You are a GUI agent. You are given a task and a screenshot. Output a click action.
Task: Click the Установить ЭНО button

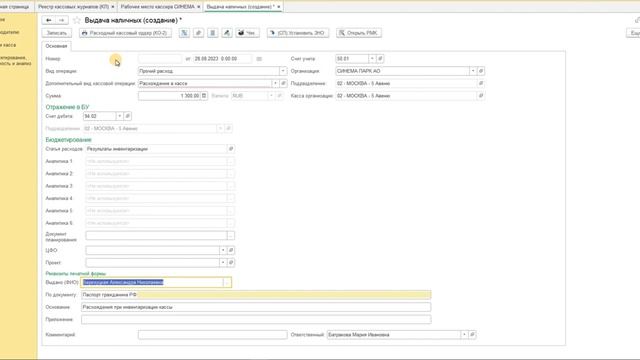point(298,33)
